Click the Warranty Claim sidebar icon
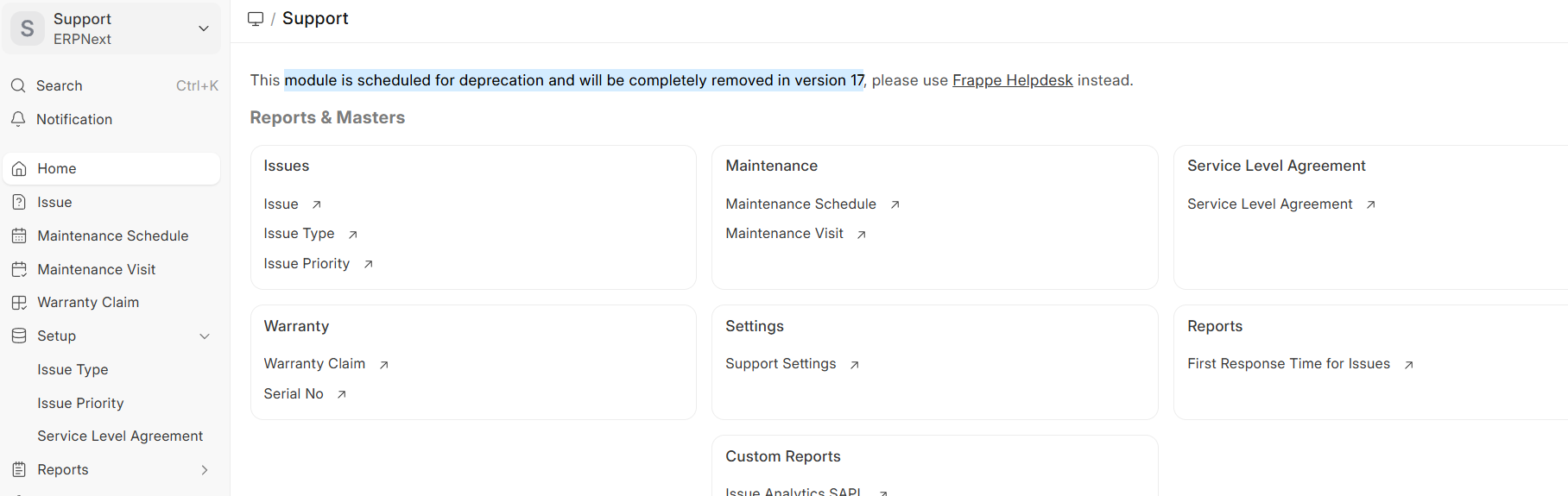The image size is (1568, 496). coord(19,303)
